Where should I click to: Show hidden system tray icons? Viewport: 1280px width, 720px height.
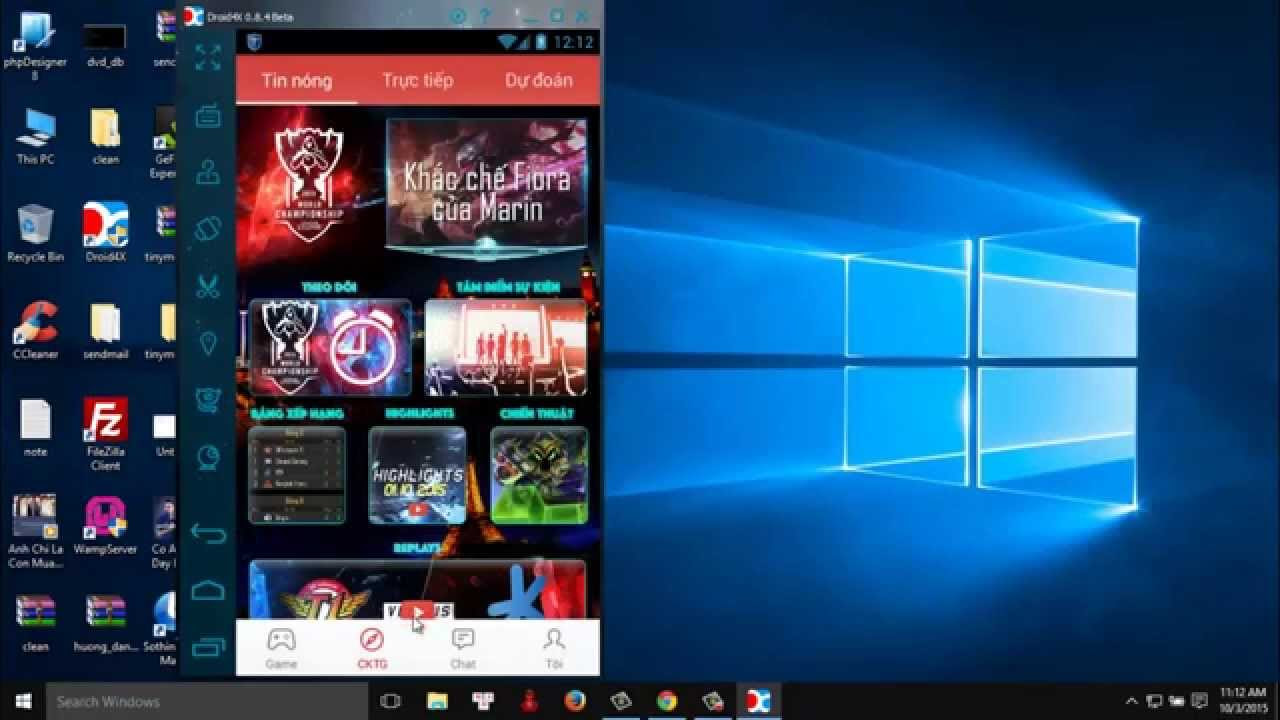(x=1132, y=701)
